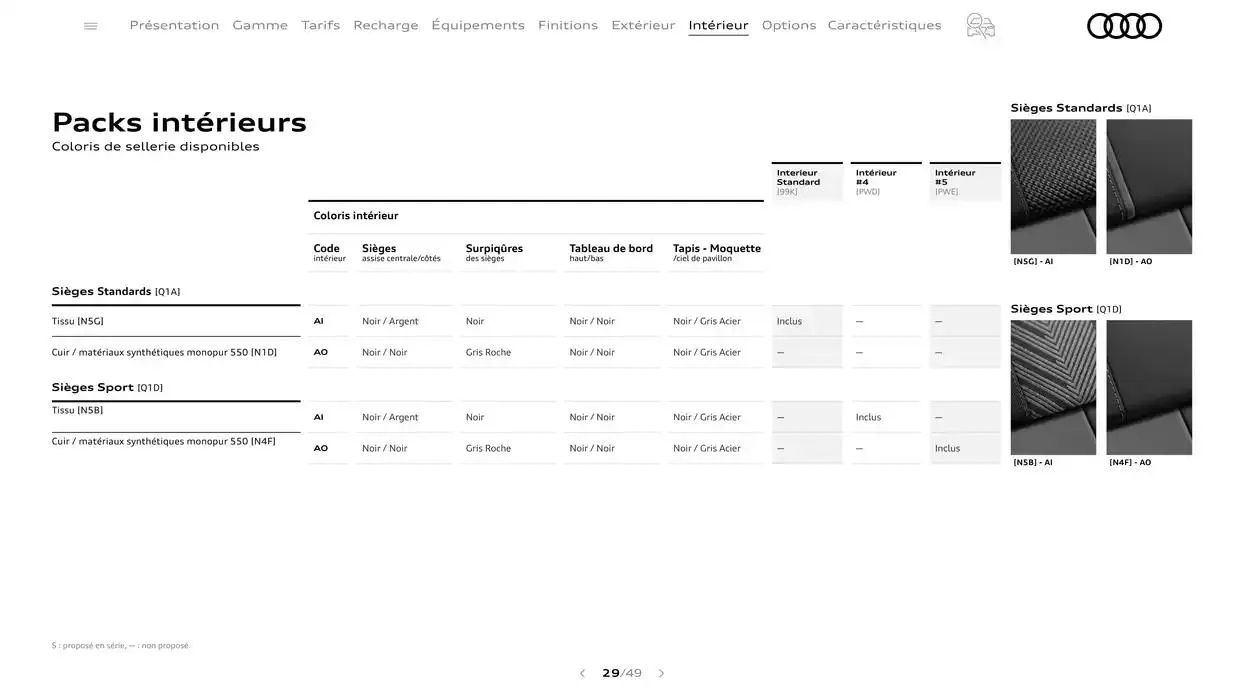Click the page number 29/49 indicator
This screenshot has width=1244, height=700.
click(x=620, y=672)
